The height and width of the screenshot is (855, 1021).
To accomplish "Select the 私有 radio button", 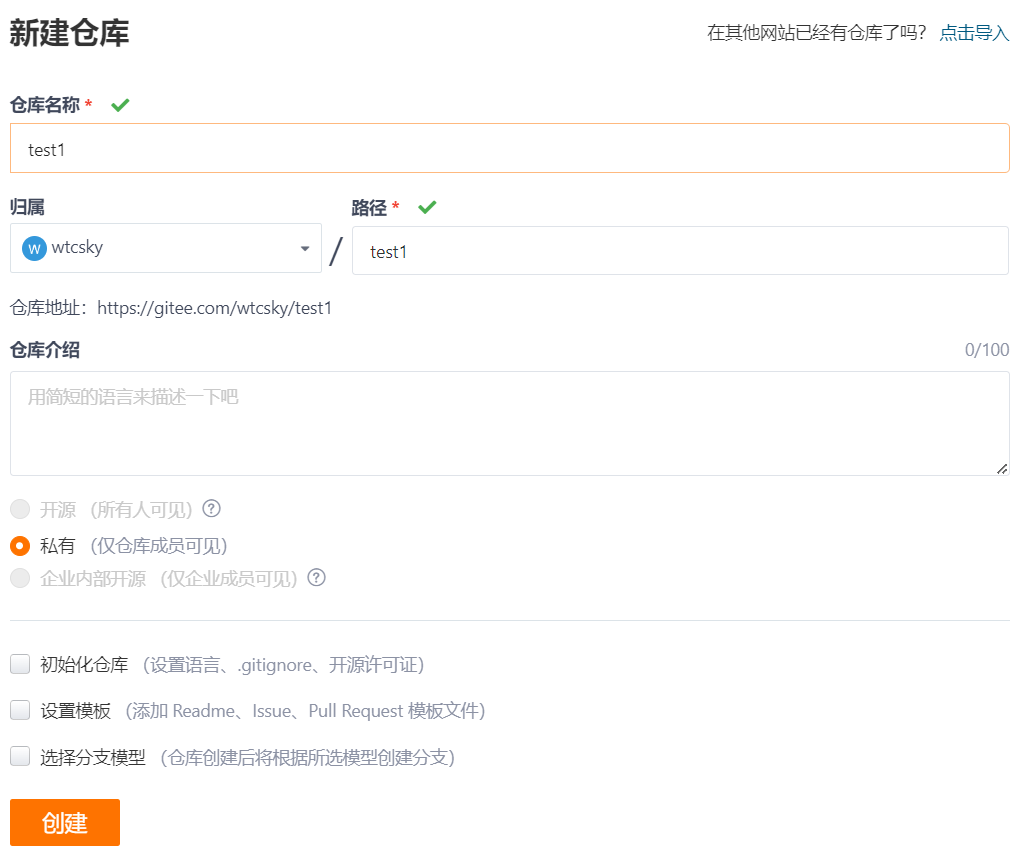I will [x=19, y=546].
